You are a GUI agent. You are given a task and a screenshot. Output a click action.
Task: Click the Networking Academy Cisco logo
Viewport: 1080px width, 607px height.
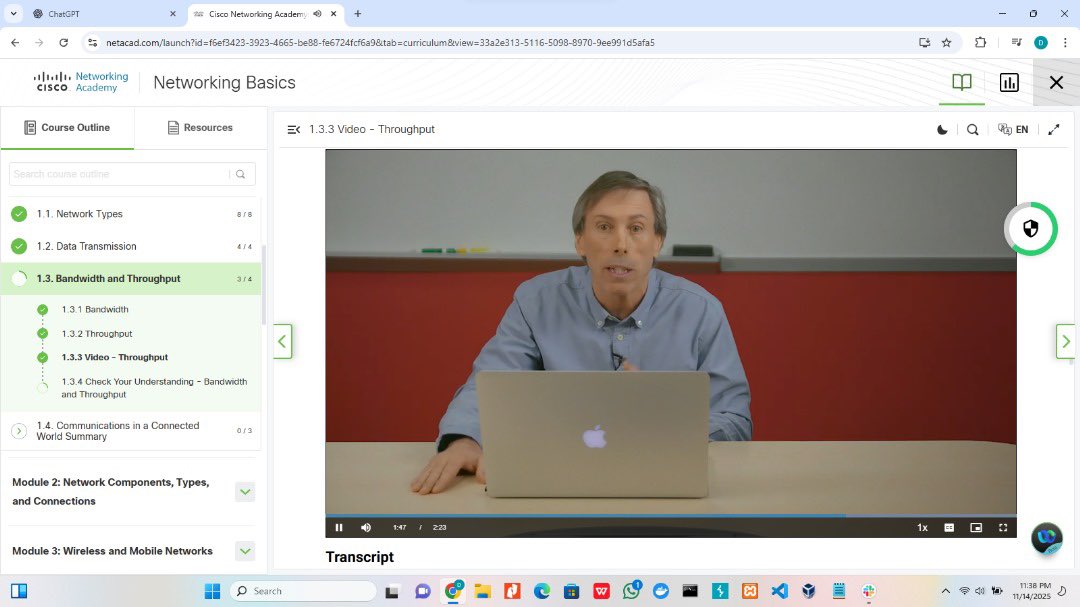[x=80, y=81]
